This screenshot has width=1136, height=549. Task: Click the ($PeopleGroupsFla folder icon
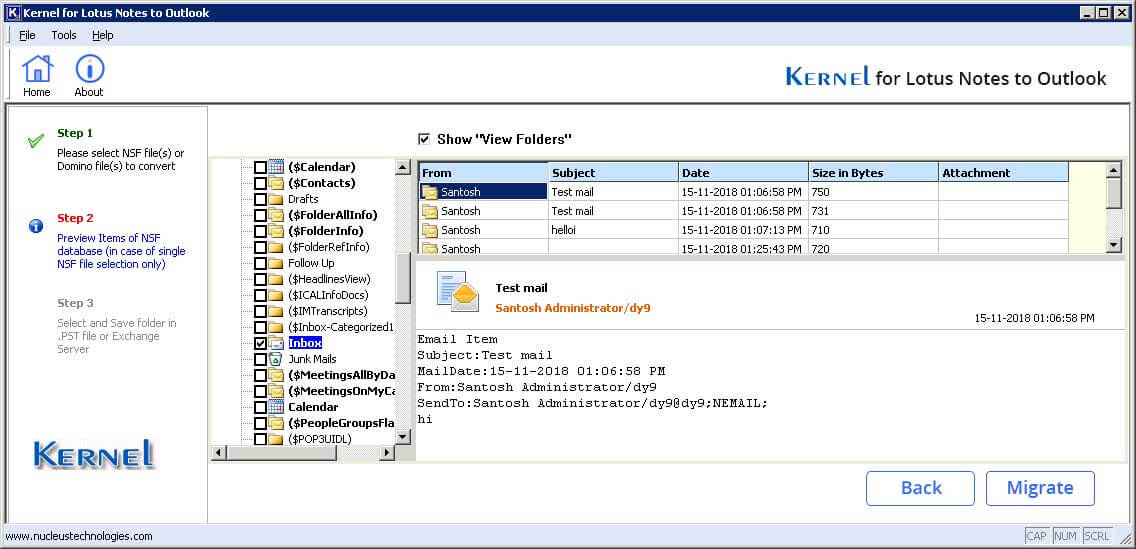[276, 423]
